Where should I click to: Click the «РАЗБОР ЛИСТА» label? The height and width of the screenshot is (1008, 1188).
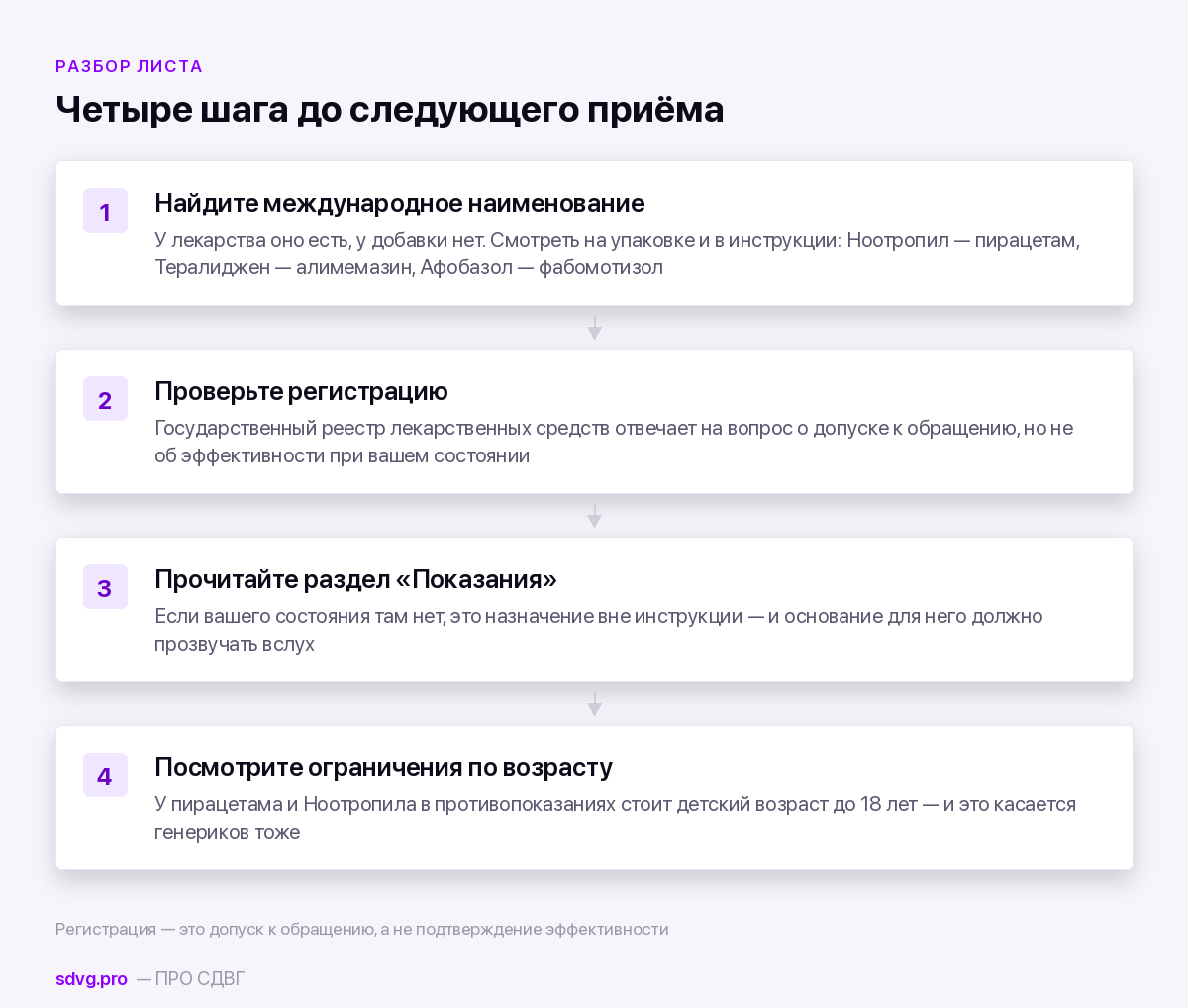(x=130, y=66)
